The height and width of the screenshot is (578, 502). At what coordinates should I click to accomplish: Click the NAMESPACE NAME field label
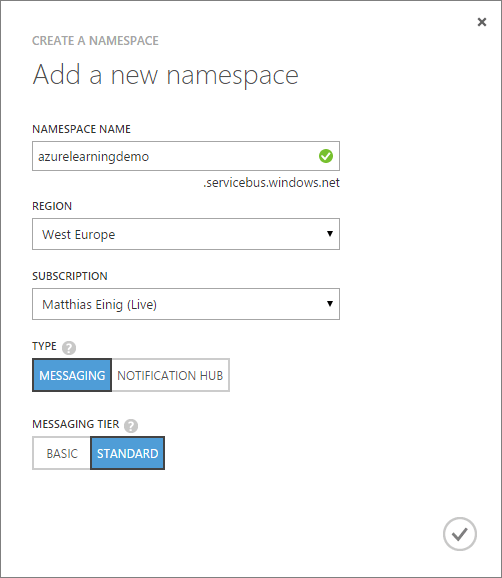tap(81, 129)
